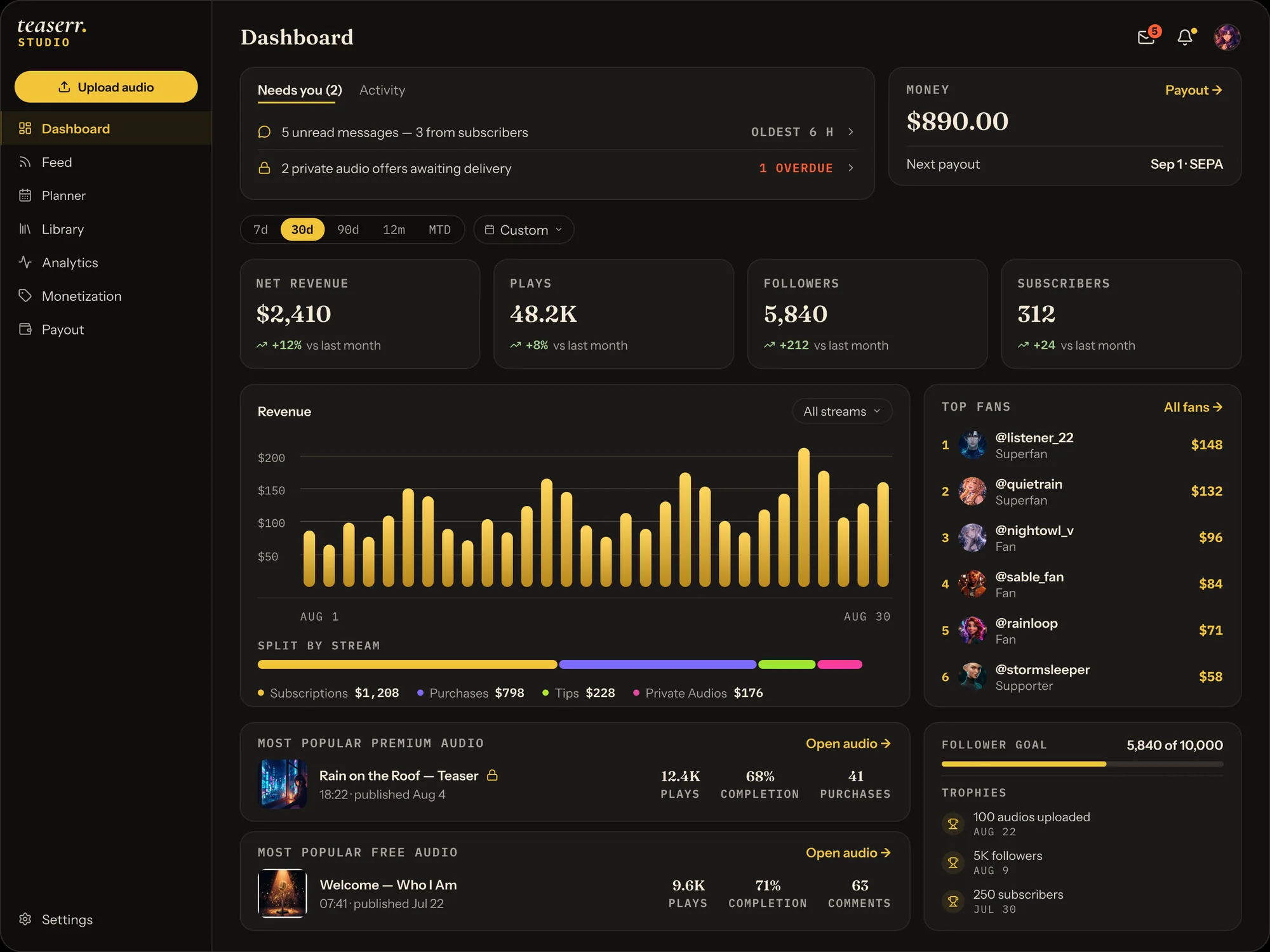The height and width of the screenshot is (952, 1270).
Task: Click @listener_22's avatar
Action: point(972,445)
